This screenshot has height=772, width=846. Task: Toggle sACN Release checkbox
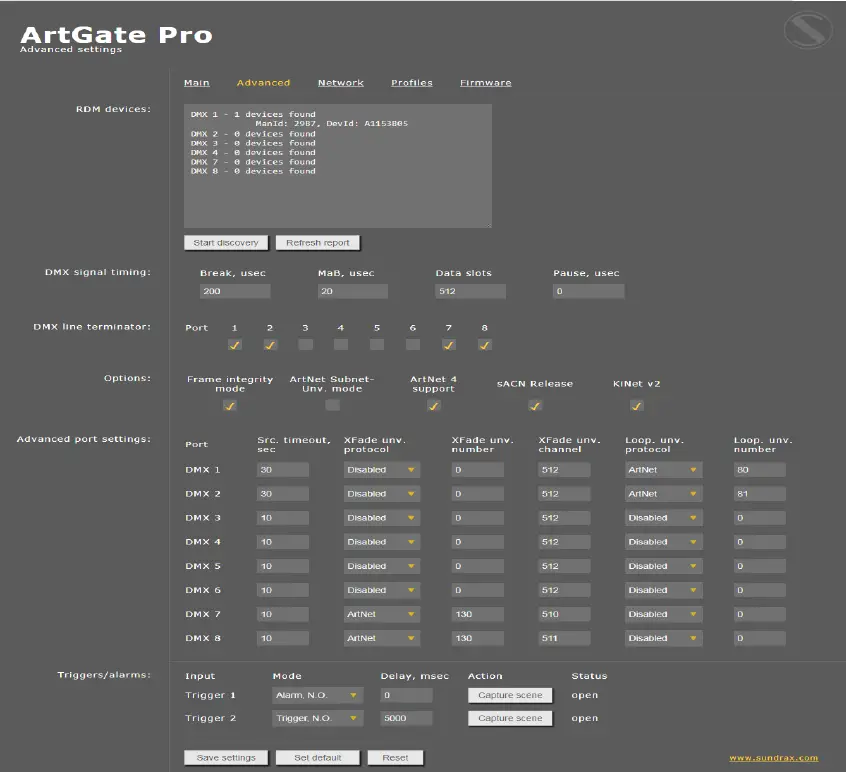[x=535, y=406]
